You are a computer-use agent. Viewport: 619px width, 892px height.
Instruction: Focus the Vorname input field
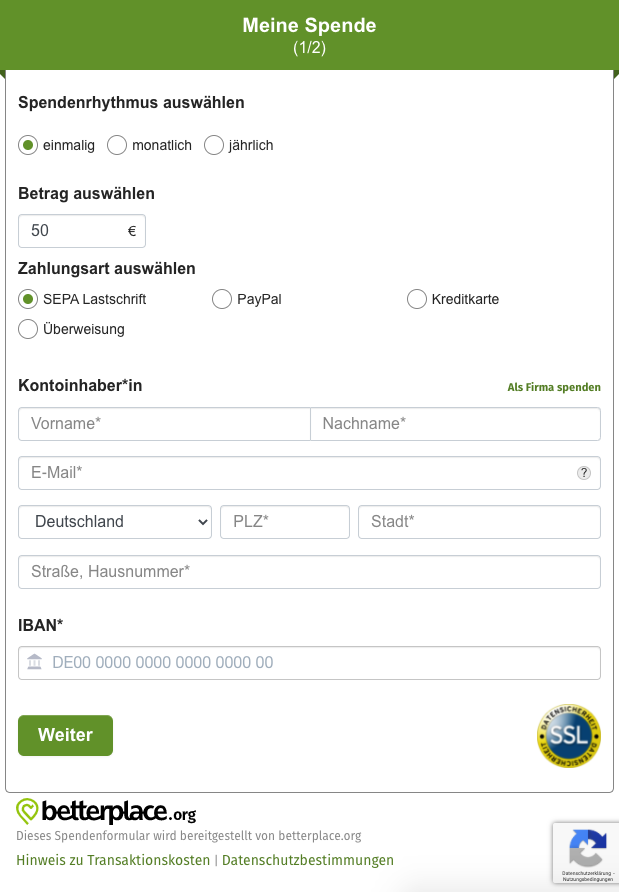(x=164, y=424)
